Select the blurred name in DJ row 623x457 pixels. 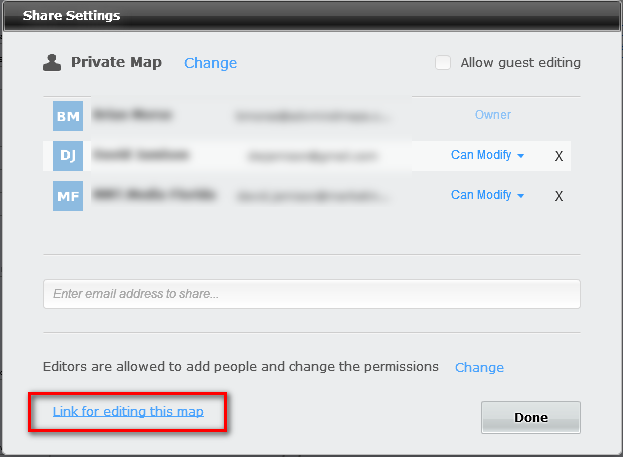[141, 156]
